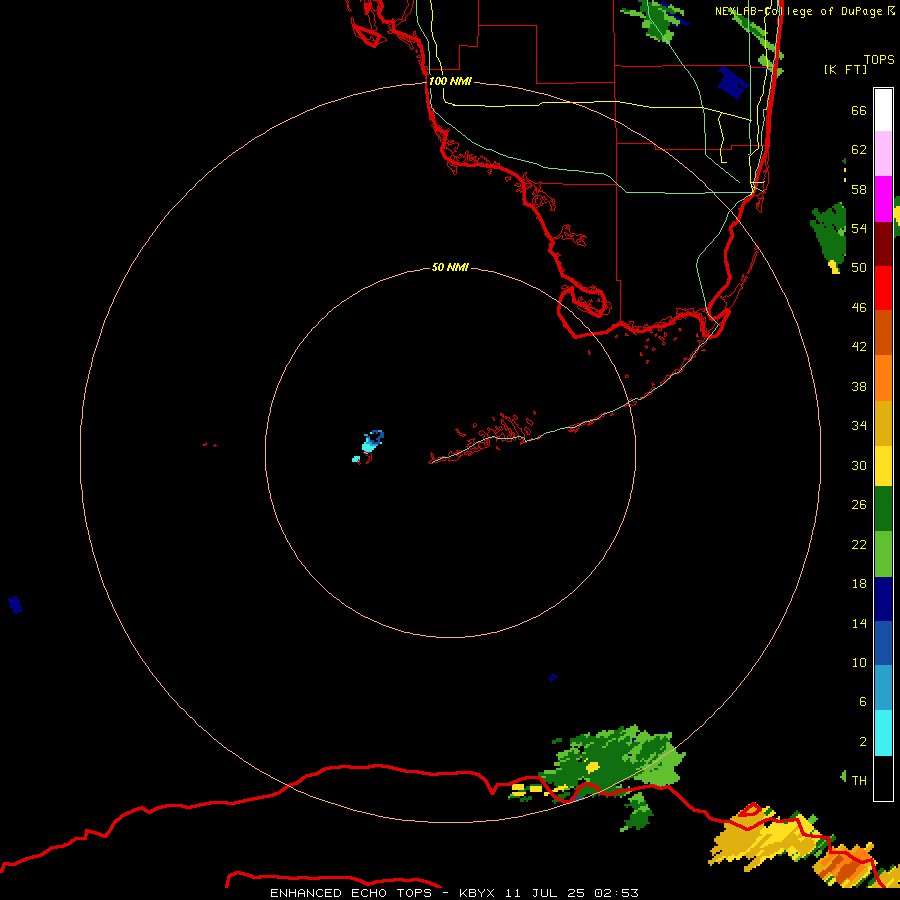Click the '18' legend value
This screenshot has height=900, width=900.
pyautogui.click(x=859, y=584)
